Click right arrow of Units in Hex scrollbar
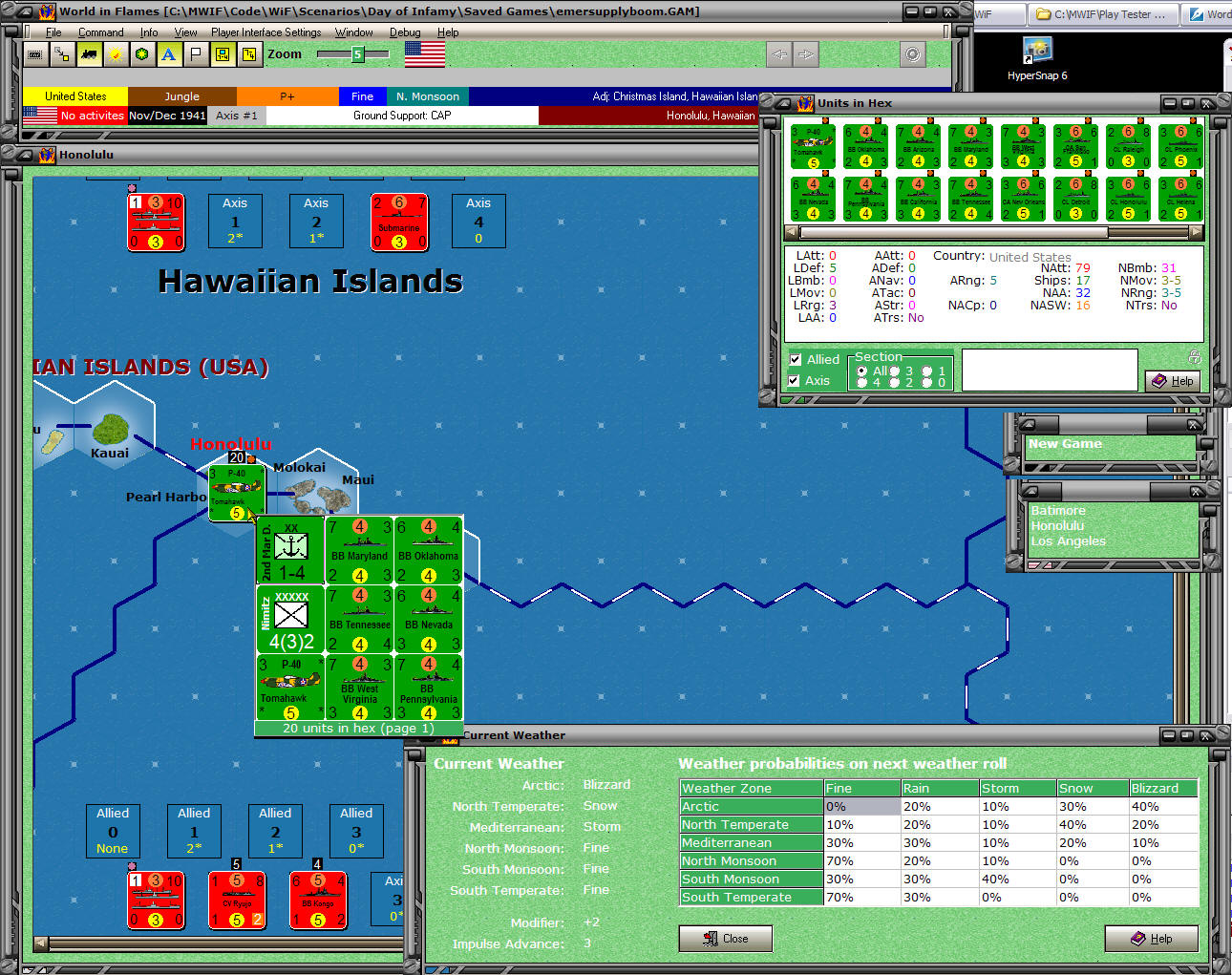Screen dimensions: 1232x975 1198,232
